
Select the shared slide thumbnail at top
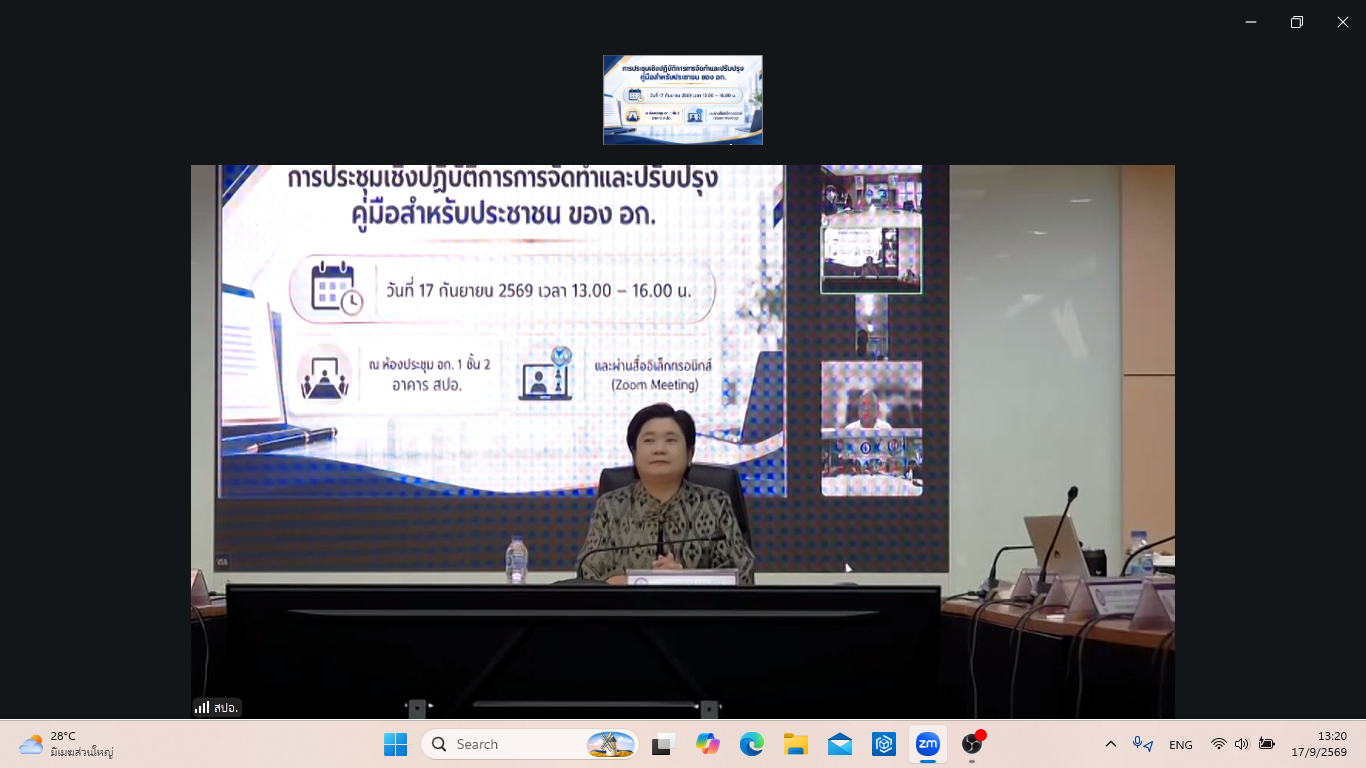pos(683,100)
